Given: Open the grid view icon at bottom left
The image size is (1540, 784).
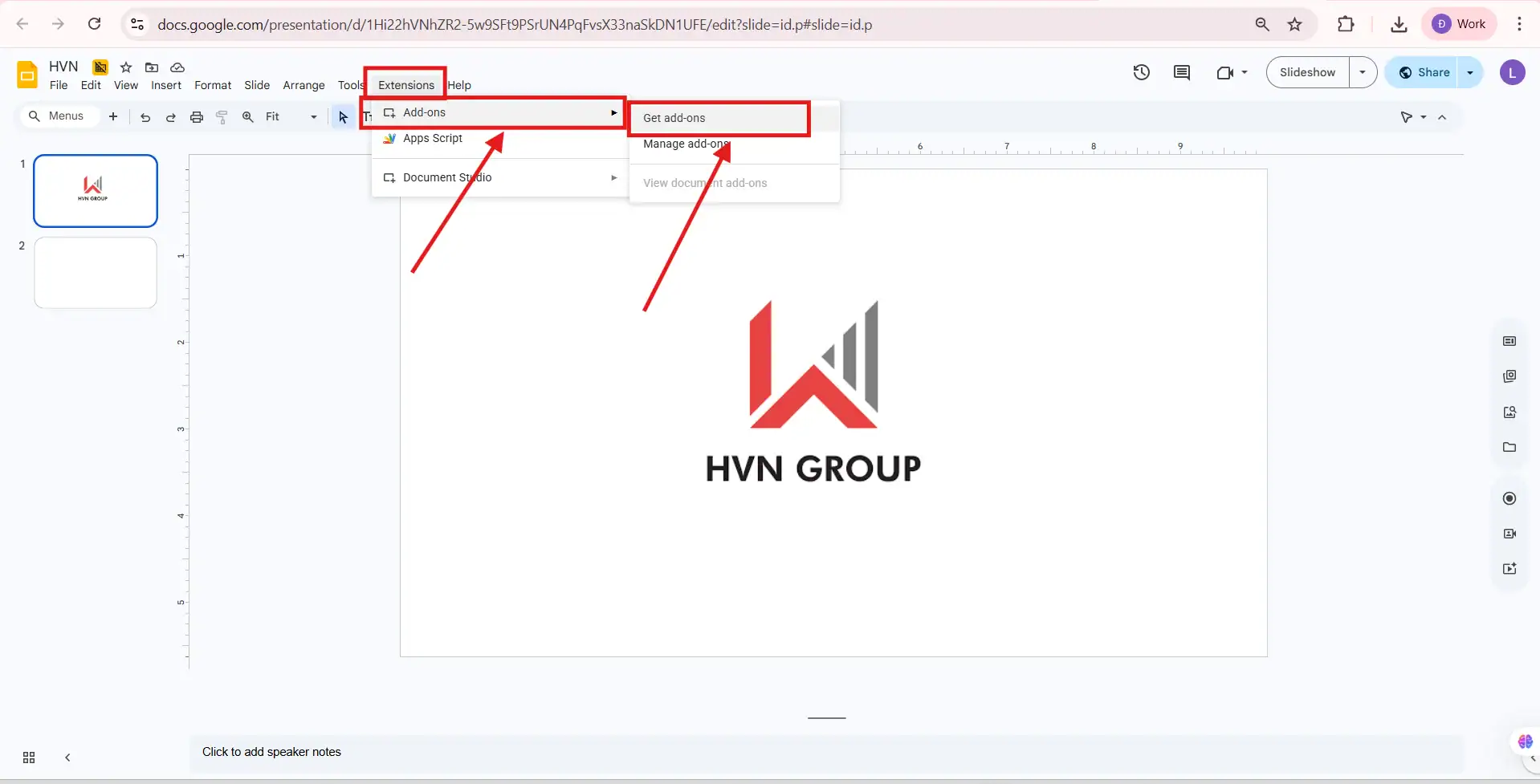Looking at the screenshot, I should [28, 757].
